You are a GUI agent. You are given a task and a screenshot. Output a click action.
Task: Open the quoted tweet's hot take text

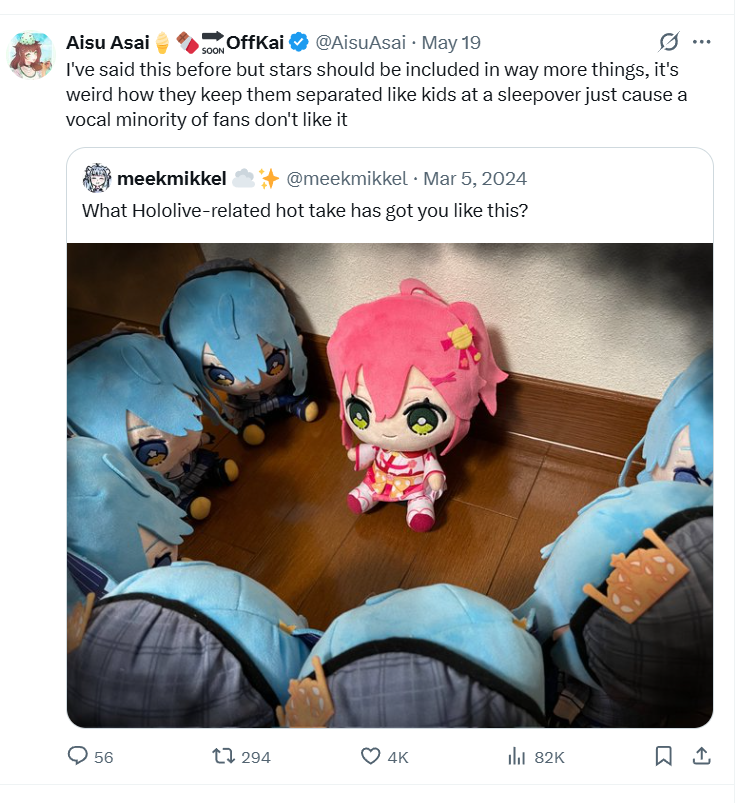pyautogui.click(x=305, y=210)
